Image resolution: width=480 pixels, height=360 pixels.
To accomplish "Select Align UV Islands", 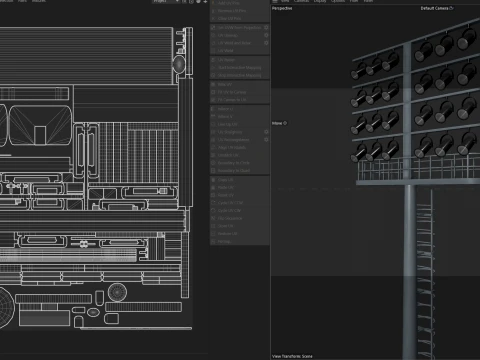I will pyautogui.click(x=239, y=147).
